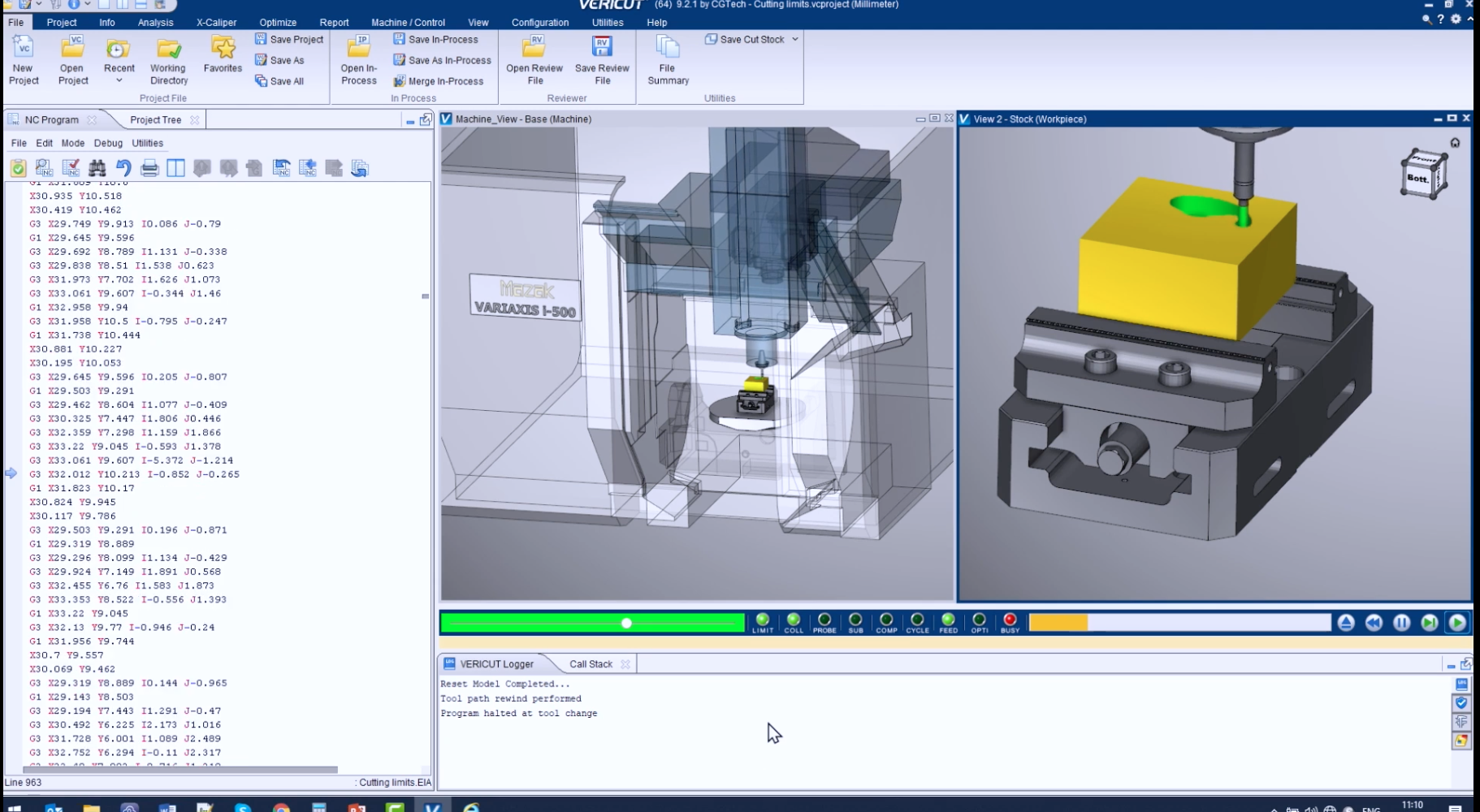Click the binoculars search icon in NC Program toolbar

tap(97, 168)
